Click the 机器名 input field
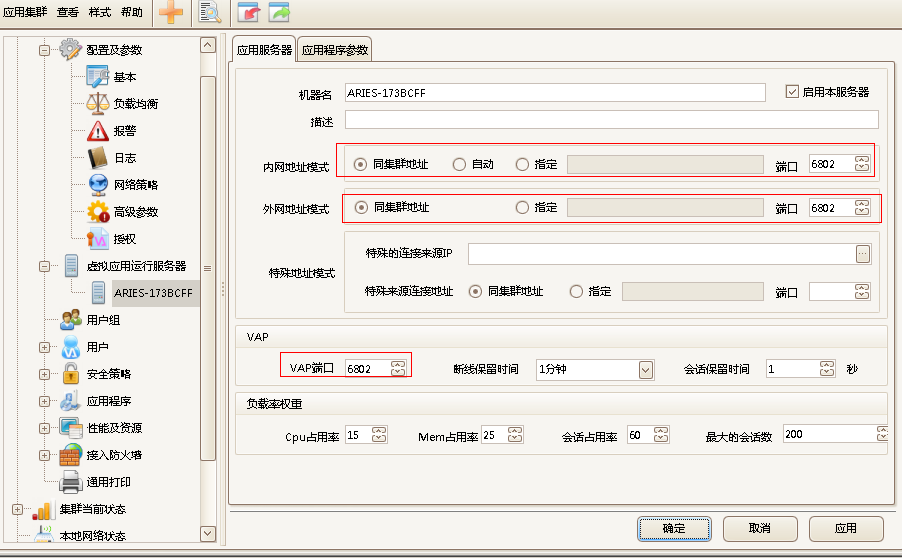 click(x=555, y=93)
